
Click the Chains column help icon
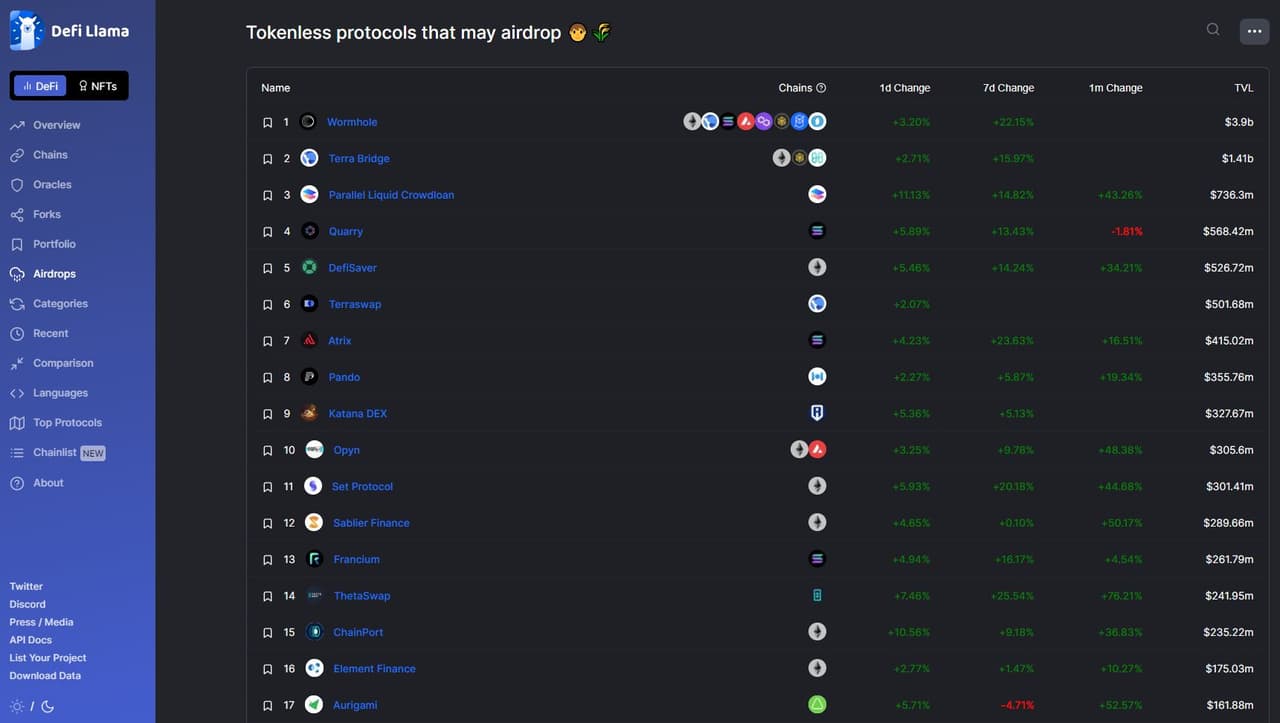821,88
